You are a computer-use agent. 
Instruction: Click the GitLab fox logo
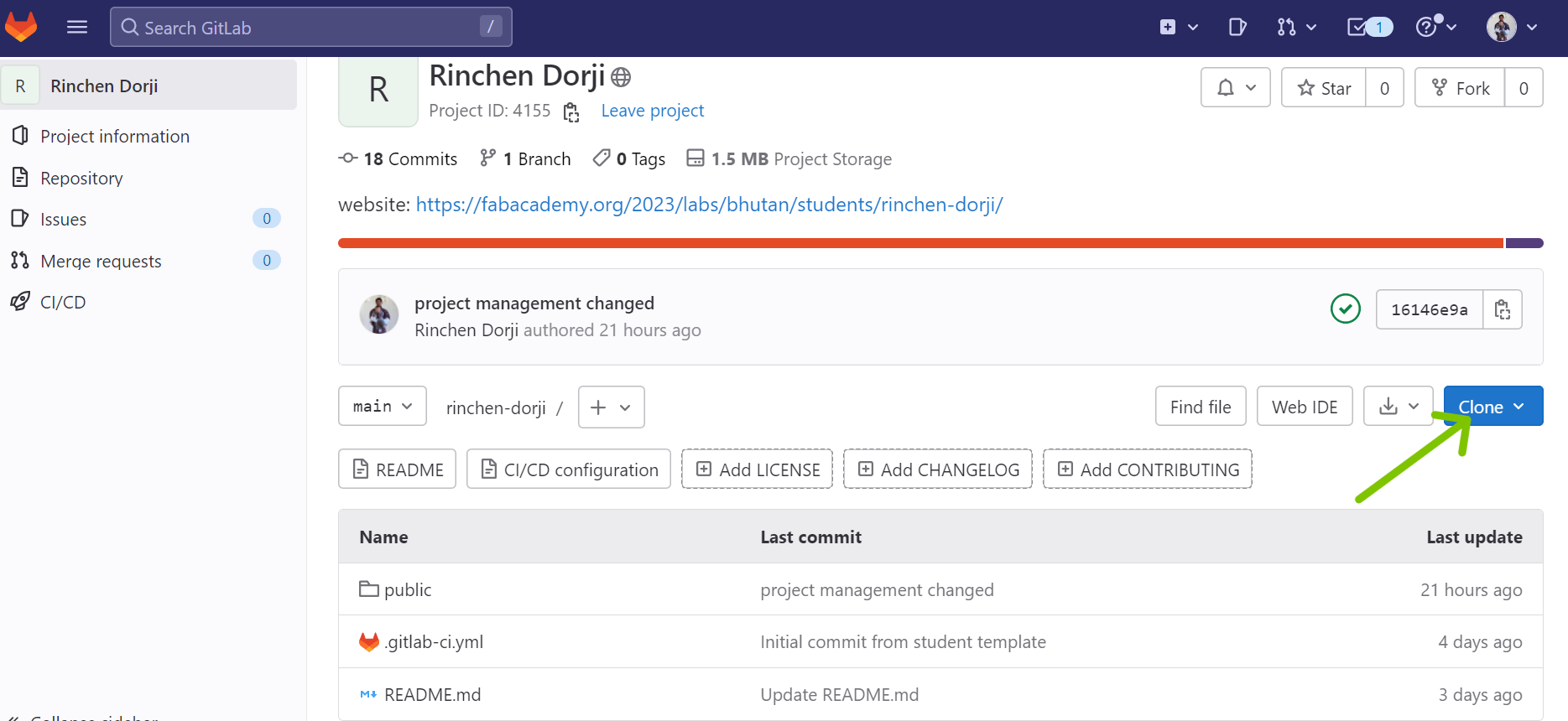pos(21,27)
